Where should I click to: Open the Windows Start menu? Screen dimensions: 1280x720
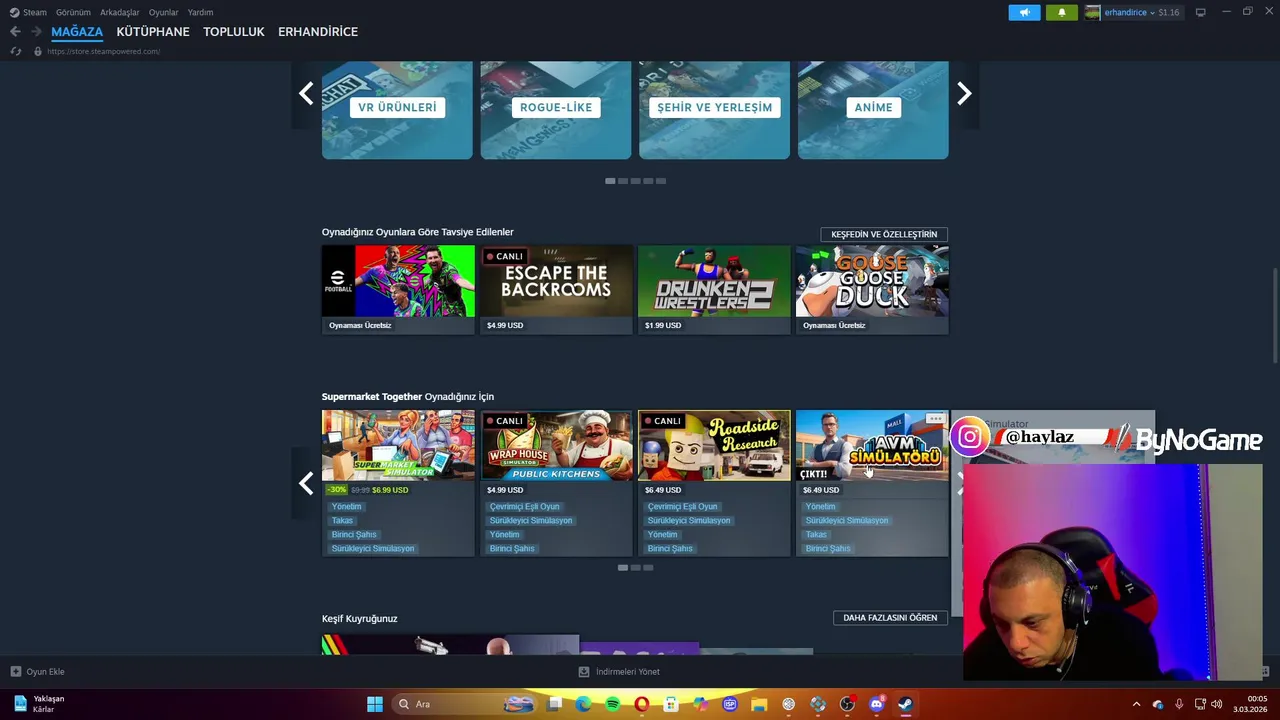tap(375, 704)
